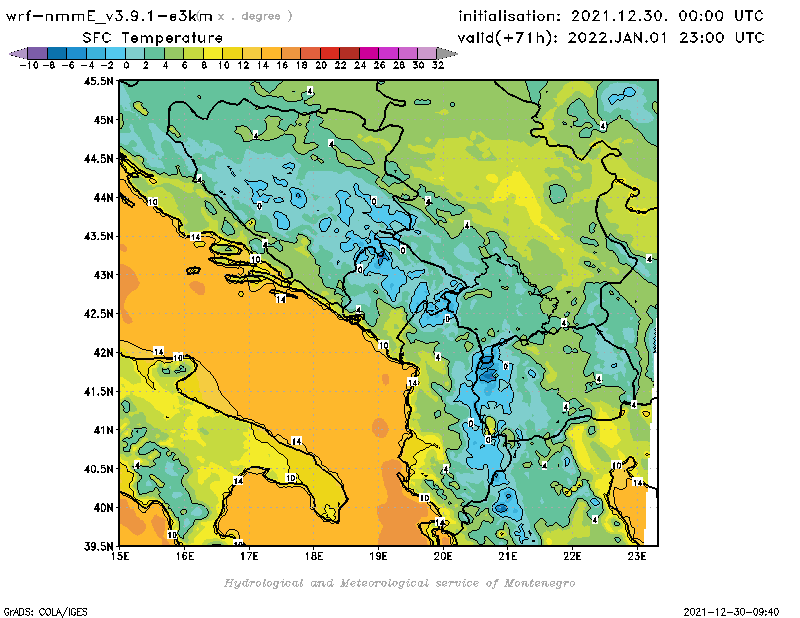Click the 43.5N latitude label
This screenshot has width=800, height=618.
click(98, 236)
